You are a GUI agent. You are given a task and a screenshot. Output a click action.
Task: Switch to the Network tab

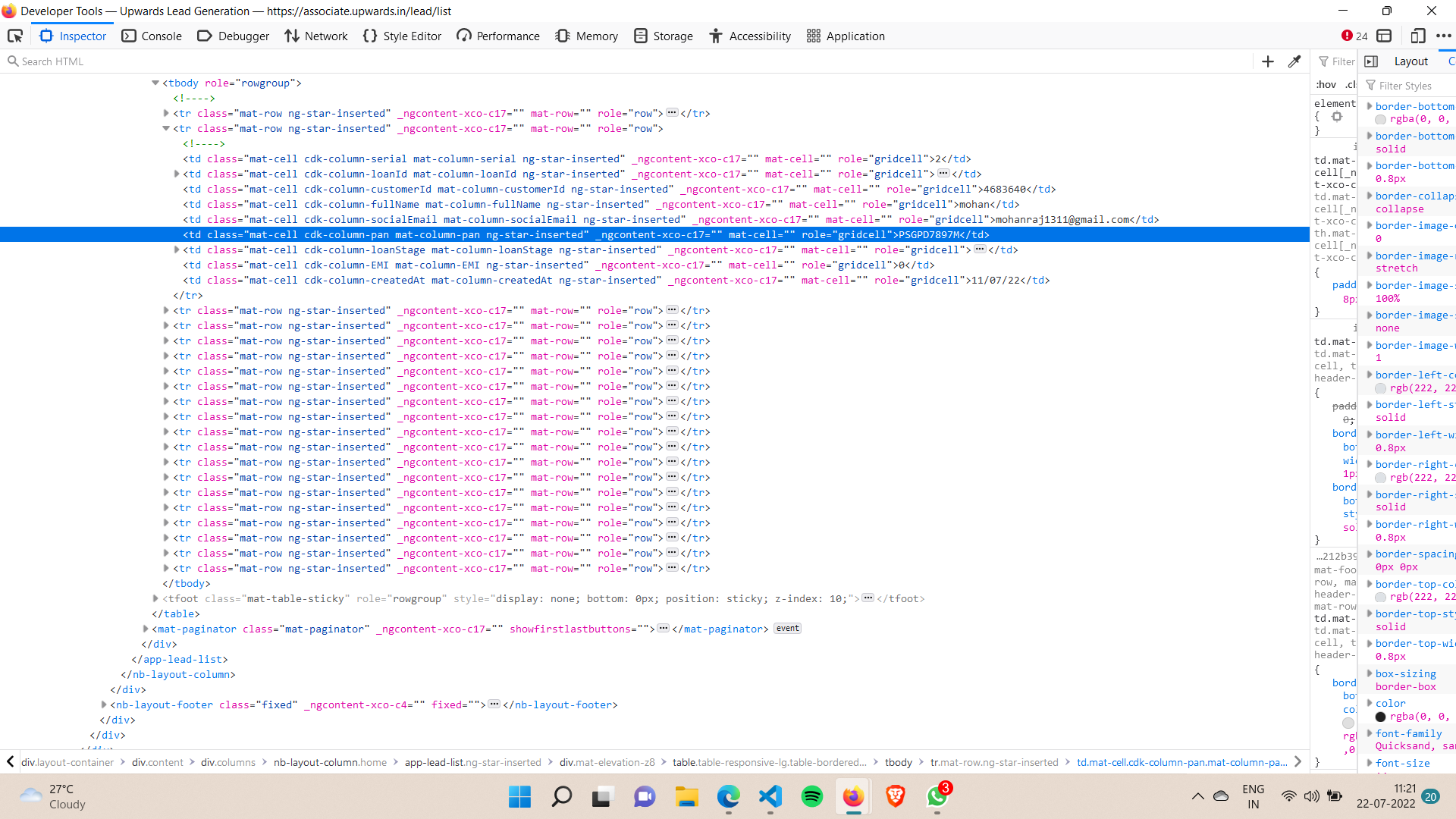[x=316, y=36]
